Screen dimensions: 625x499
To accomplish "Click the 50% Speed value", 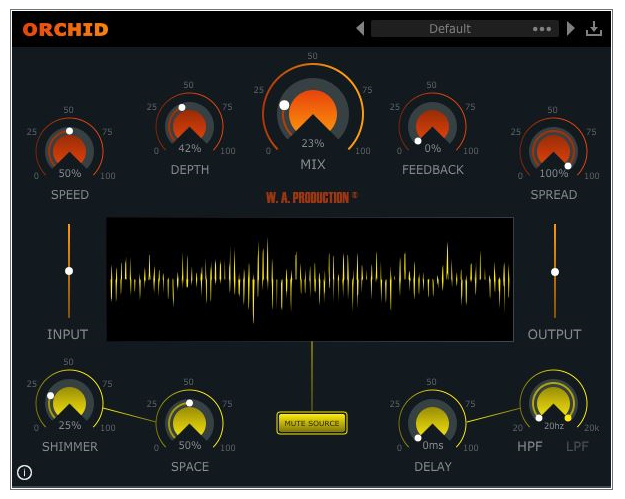I will coord(70,173).
